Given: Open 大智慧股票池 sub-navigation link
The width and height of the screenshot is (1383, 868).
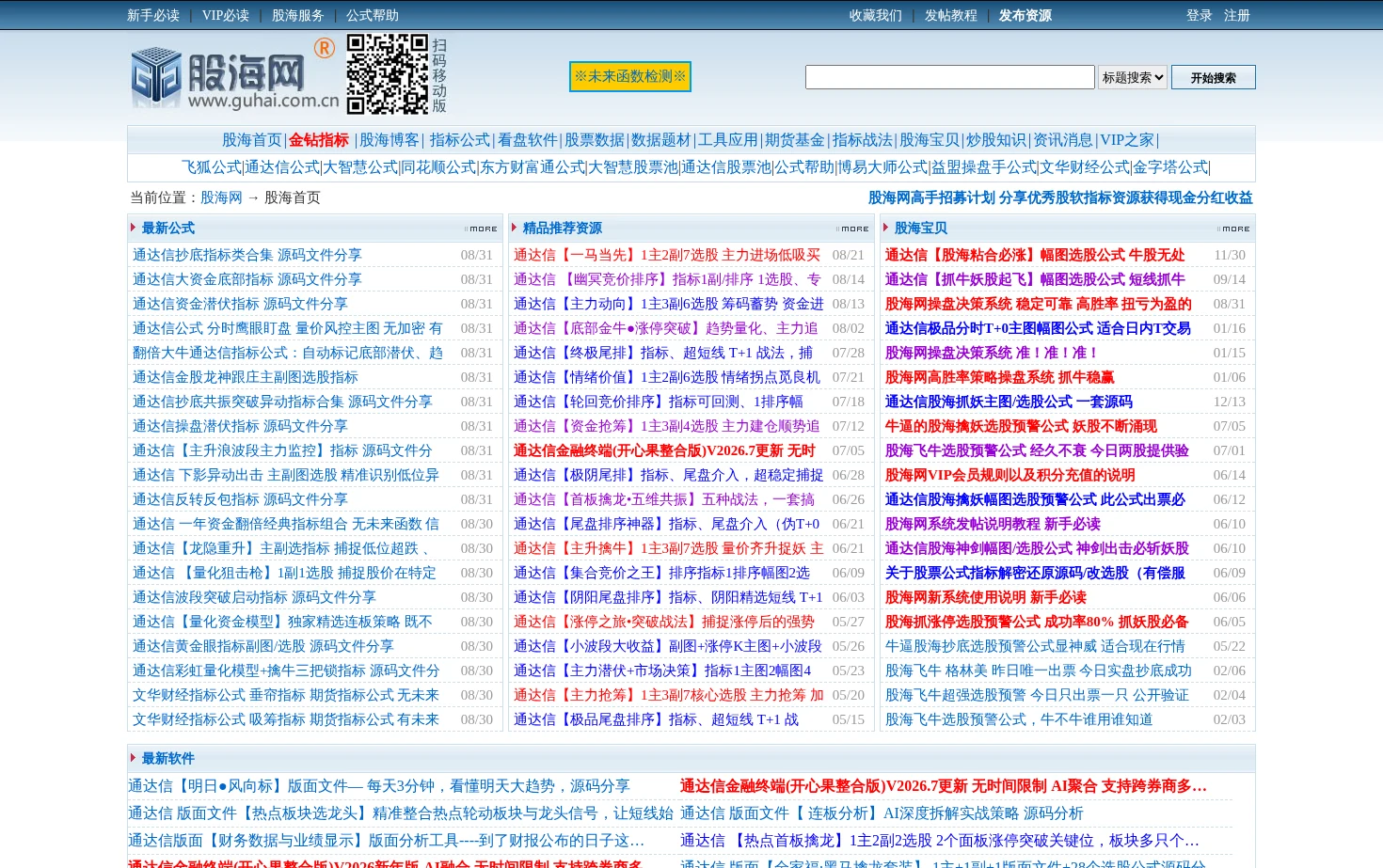Looking at the screenshot, I should [x=633, y=167].
